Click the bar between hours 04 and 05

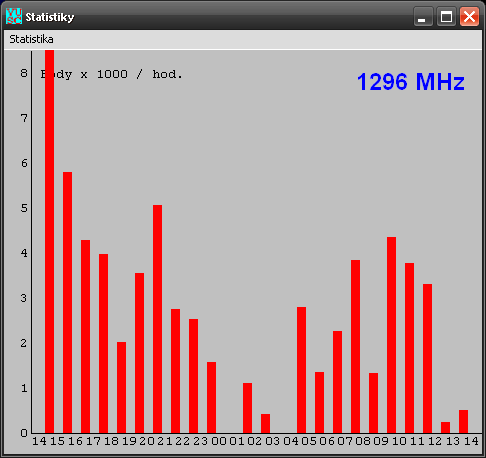(x=301, y=370)
